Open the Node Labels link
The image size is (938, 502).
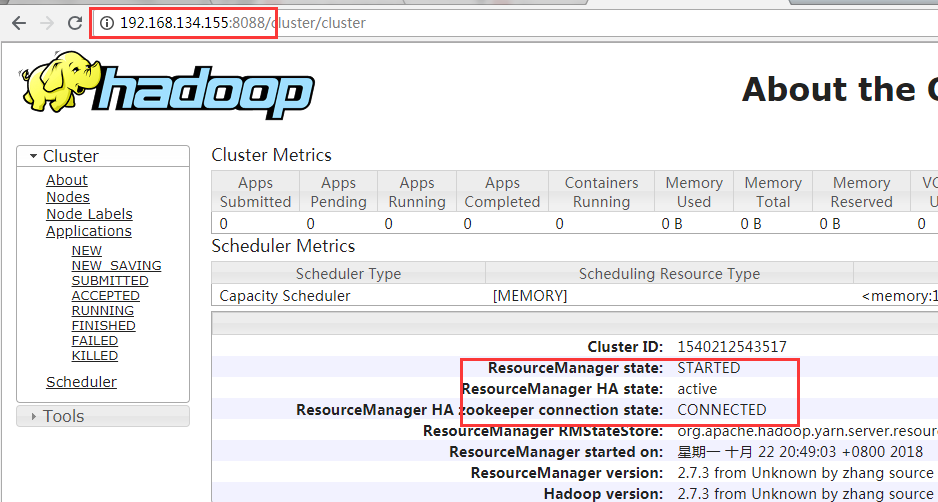coord(89,214)
